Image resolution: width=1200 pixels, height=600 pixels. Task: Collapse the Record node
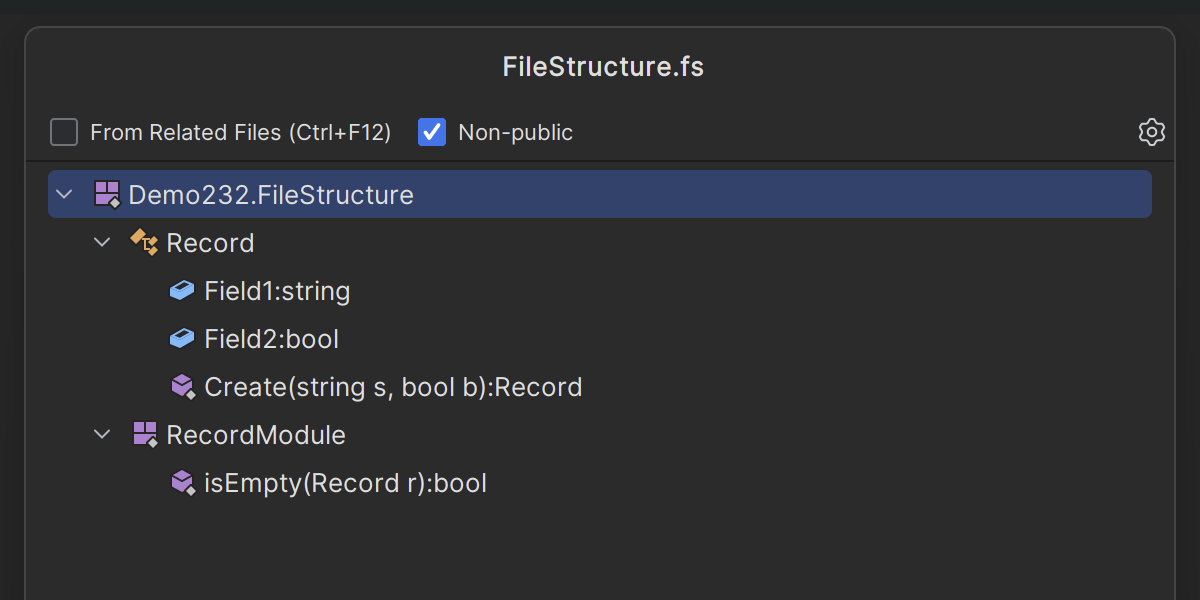pyautogui.click(x=102, y=242)
